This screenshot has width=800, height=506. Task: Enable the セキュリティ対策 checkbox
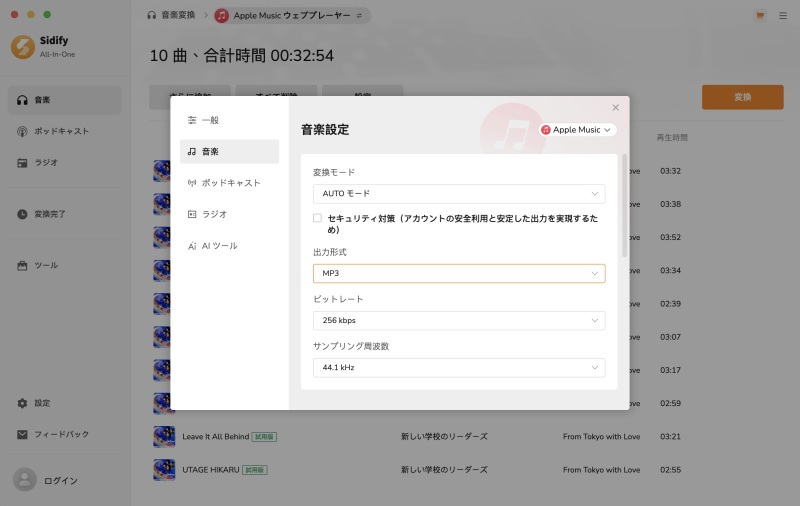point(317,218)
